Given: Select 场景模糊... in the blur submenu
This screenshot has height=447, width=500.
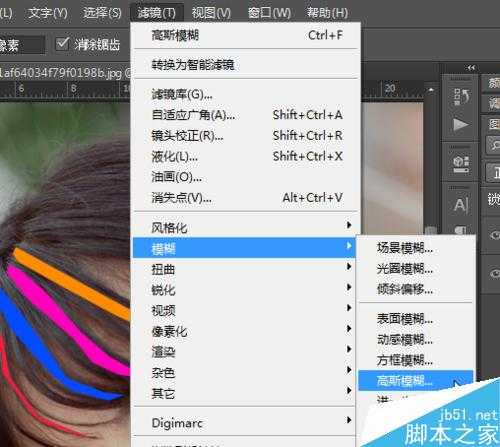Looking at the screenshot, I should coord(416,248).
